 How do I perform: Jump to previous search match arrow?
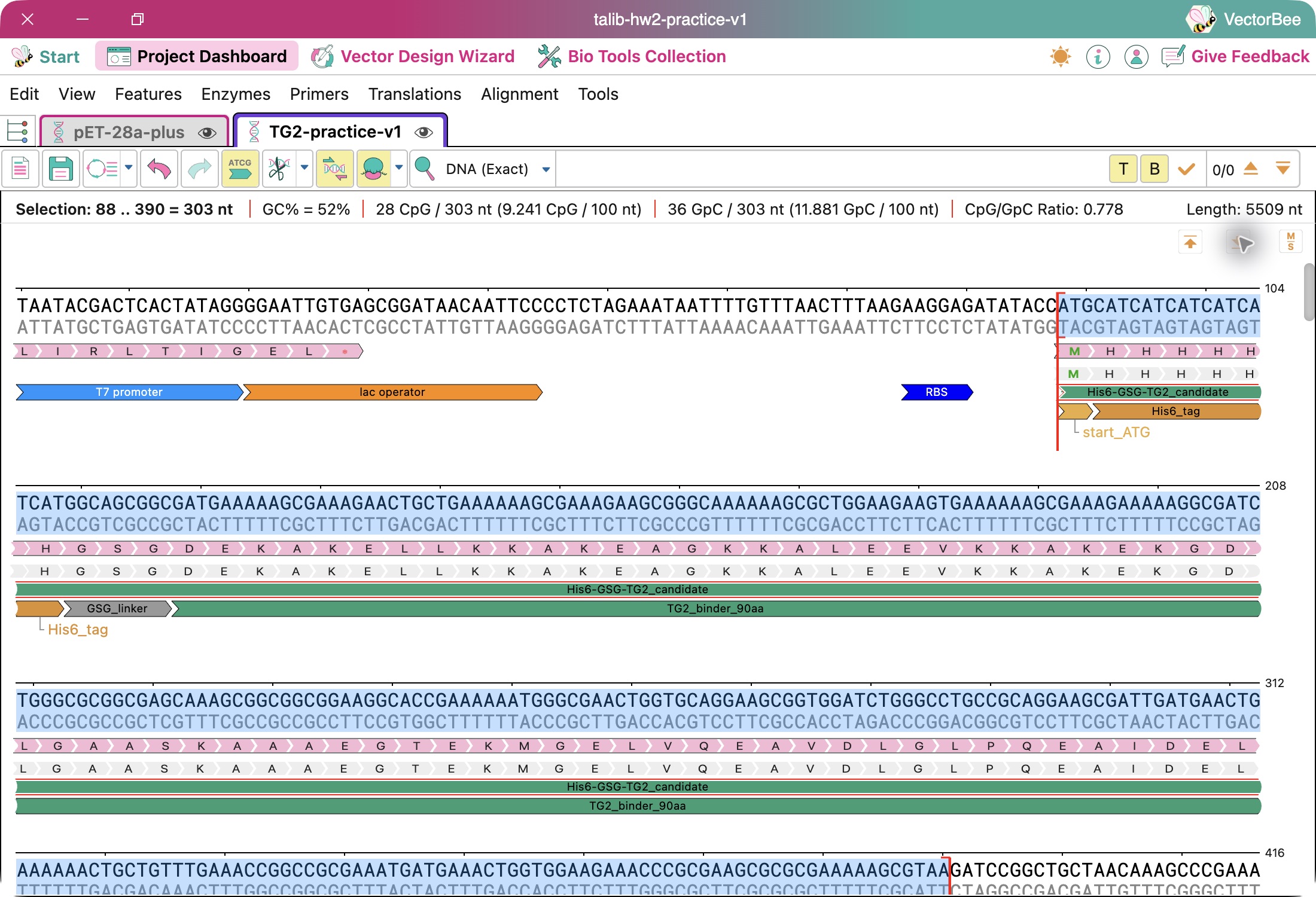pyautogui.click(x=1251, y=169)
